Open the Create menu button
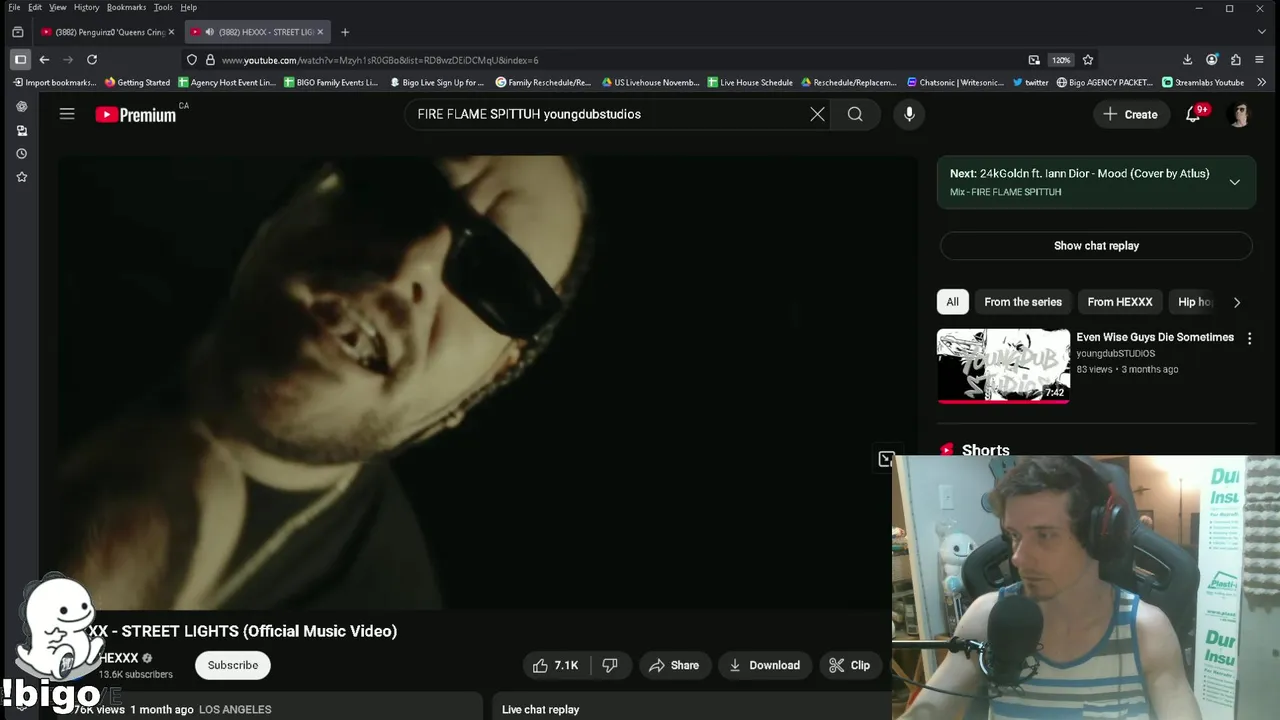The image size is (1280, 720). [1130, 114]
